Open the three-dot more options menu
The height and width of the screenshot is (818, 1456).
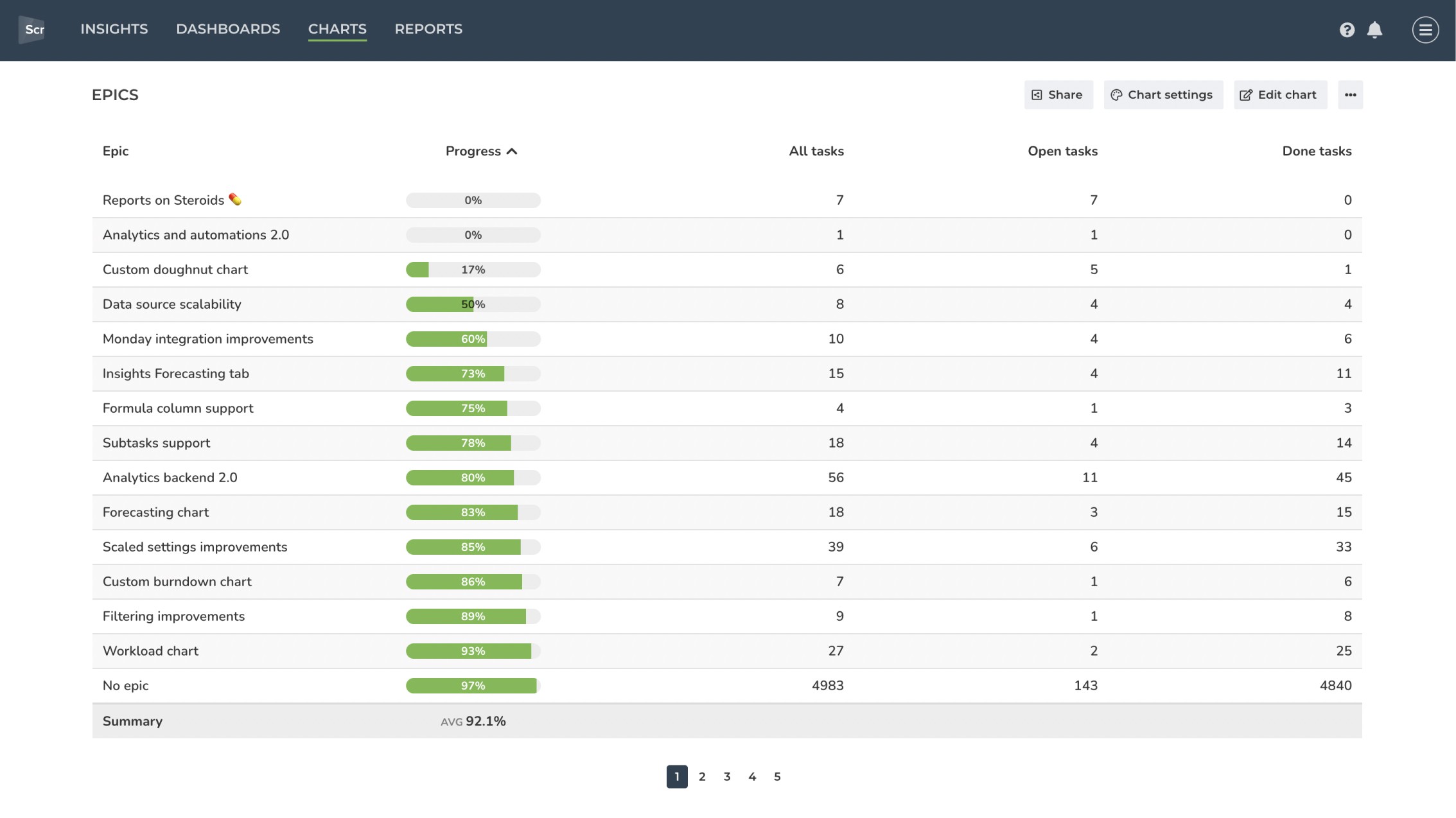point(1350,95)
